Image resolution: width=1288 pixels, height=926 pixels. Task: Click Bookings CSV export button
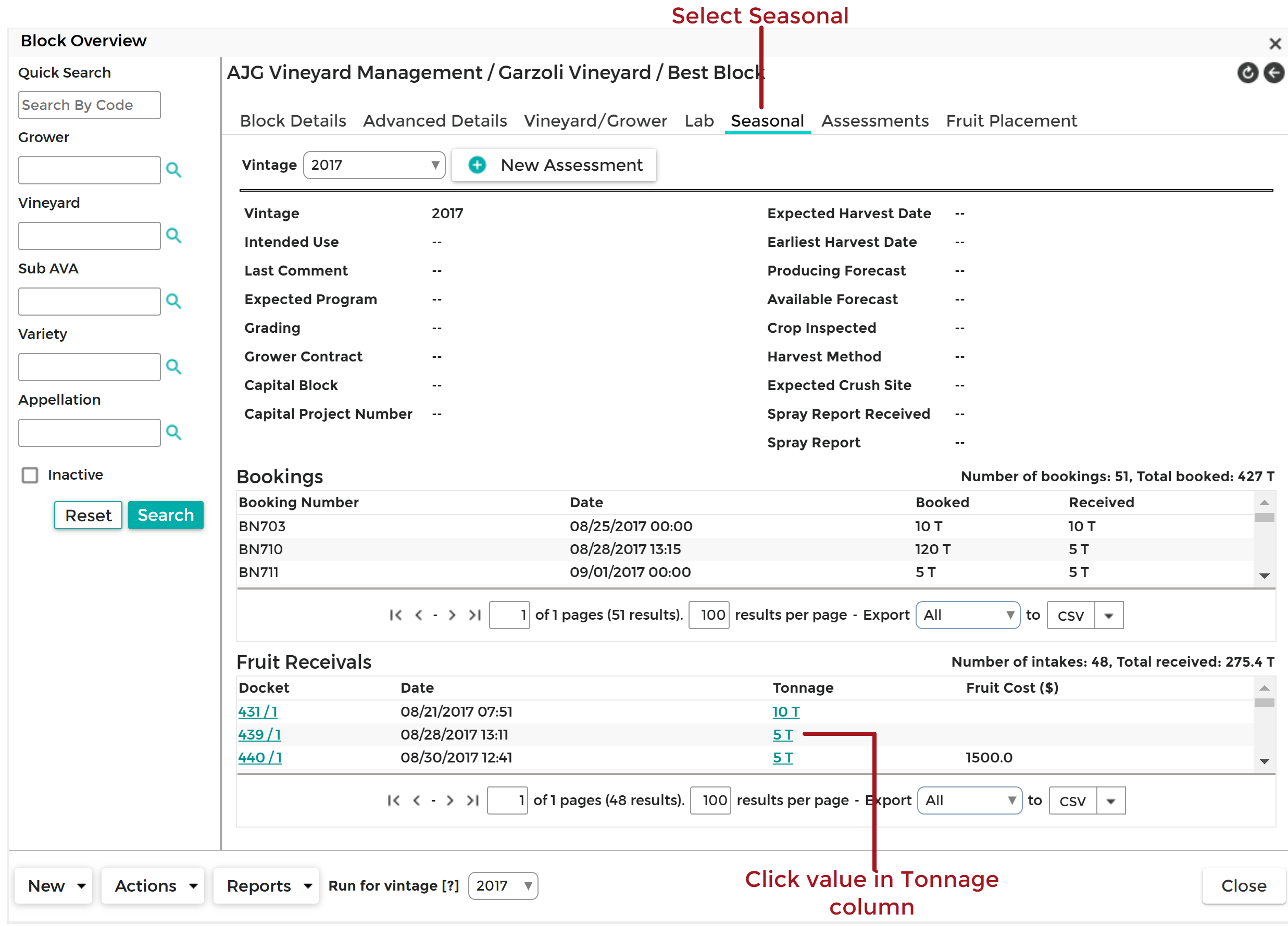coord(1070,615)
